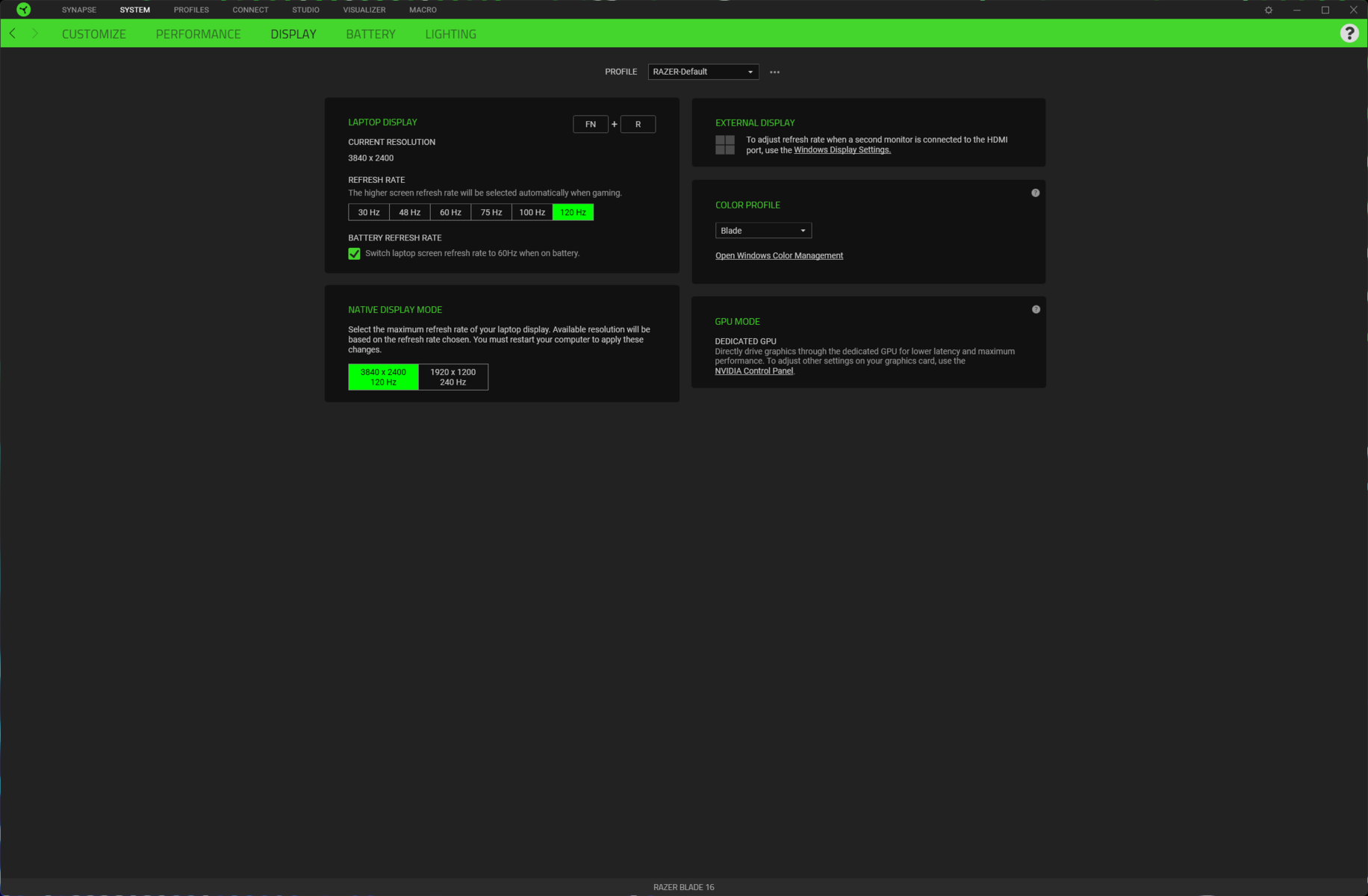Open the help question mark icon
The image size is (1368, 896).
click(x=1349, y=34)
